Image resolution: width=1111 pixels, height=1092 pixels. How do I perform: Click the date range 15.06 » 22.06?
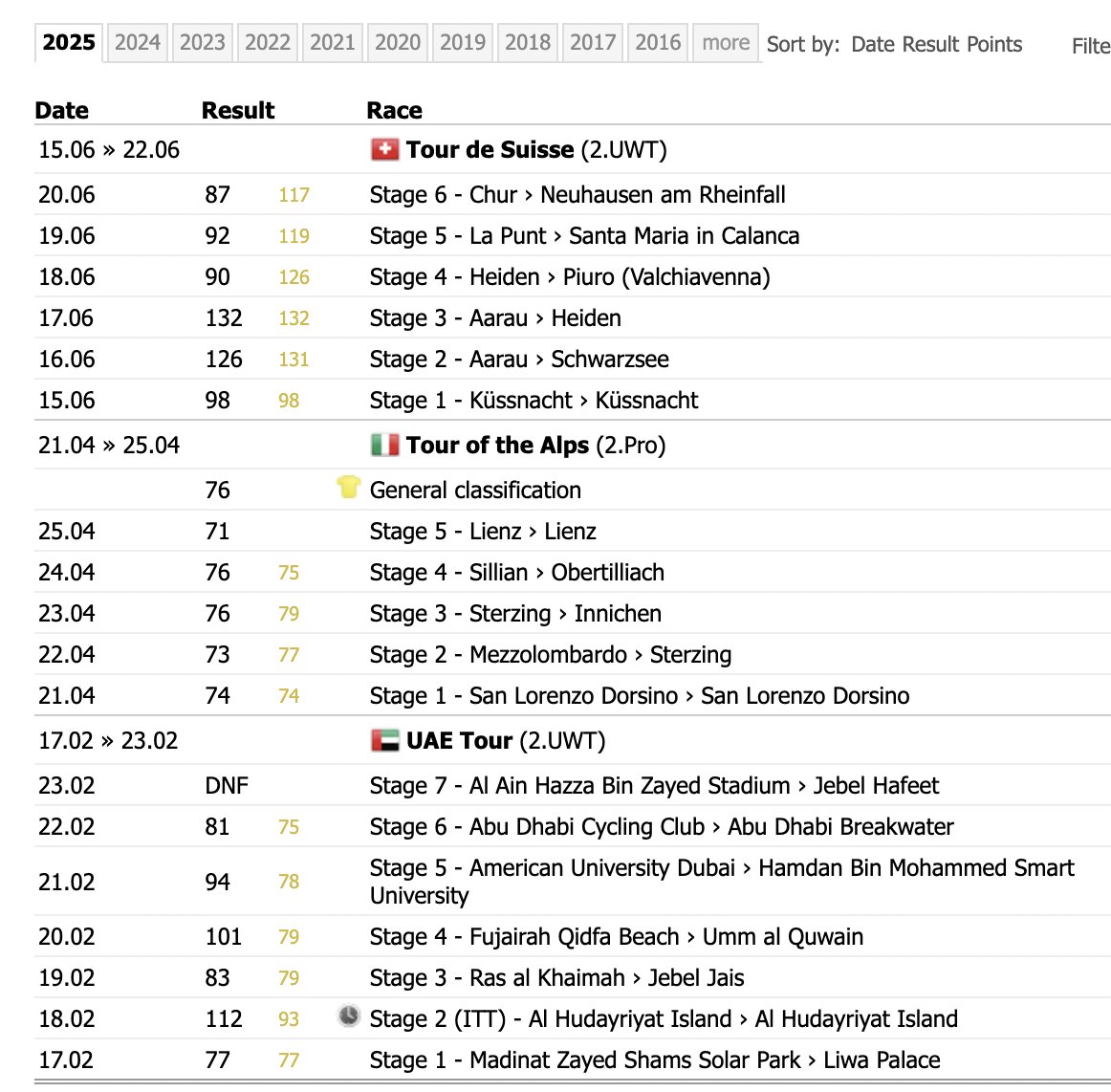pyautogui.click(x=108, y=150)
